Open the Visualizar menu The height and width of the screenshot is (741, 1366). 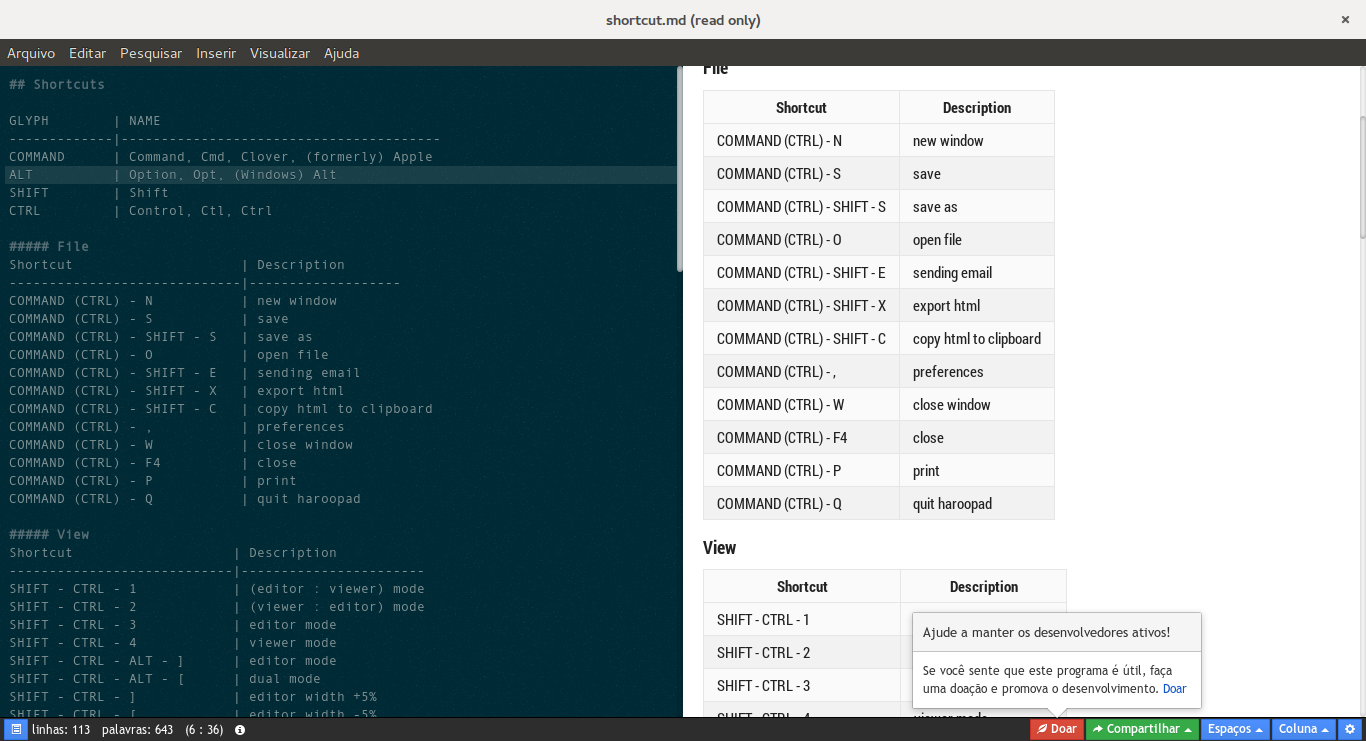coord(280,53)
